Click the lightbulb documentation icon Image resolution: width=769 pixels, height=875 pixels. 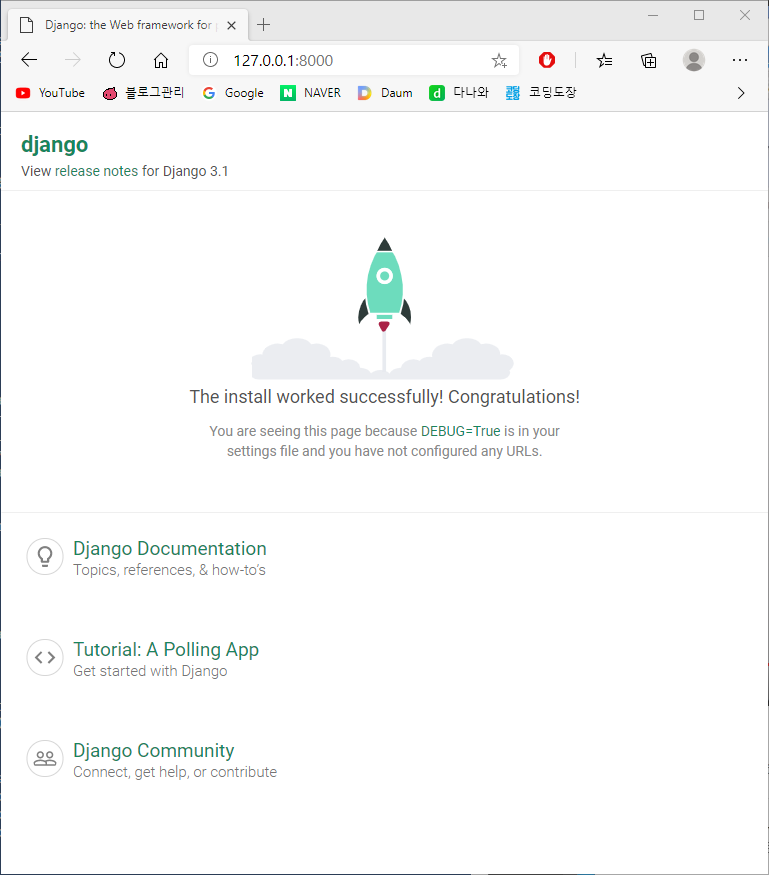click(45, 556)
